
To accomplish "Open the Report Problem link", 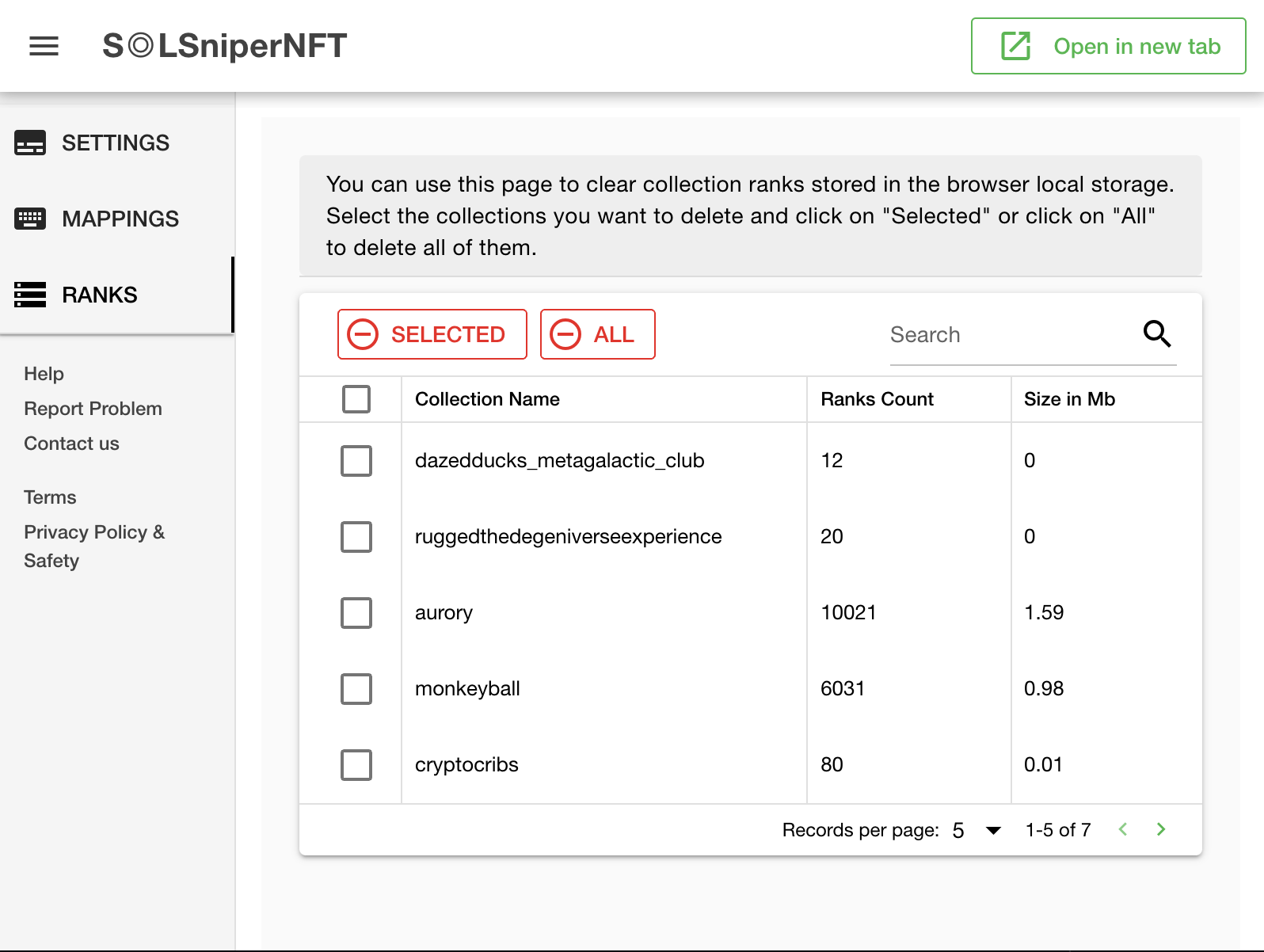I will pyautogui.click(x=93, y=409).
